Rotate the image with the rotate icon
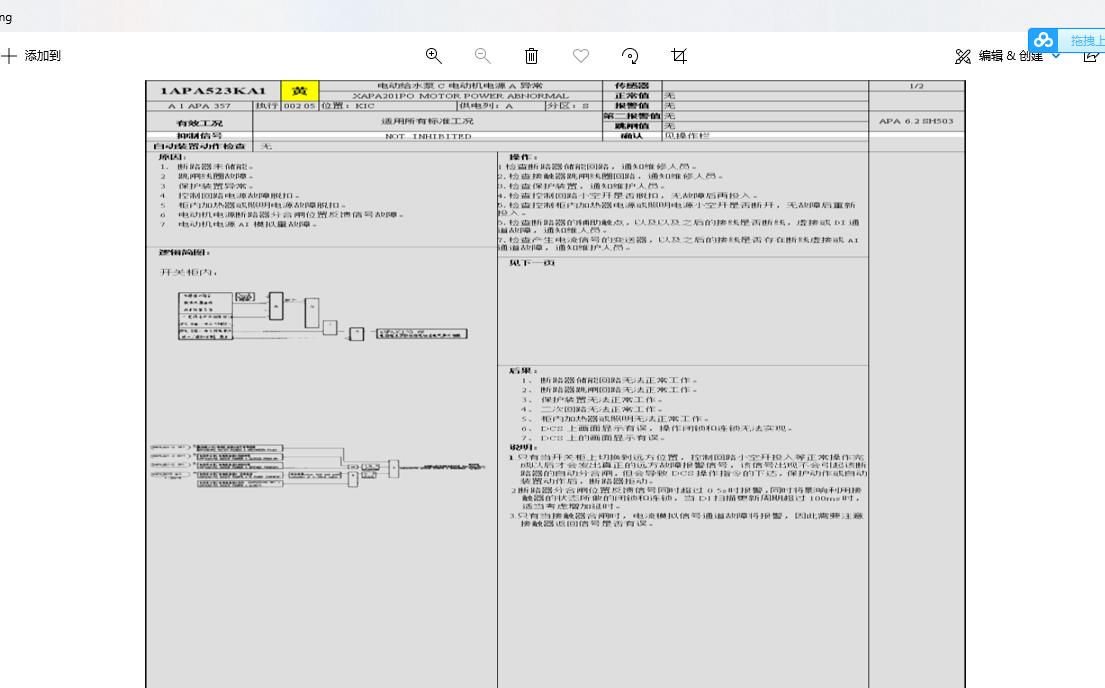This screenshot has height=688, width=1105. coord(630,56)
